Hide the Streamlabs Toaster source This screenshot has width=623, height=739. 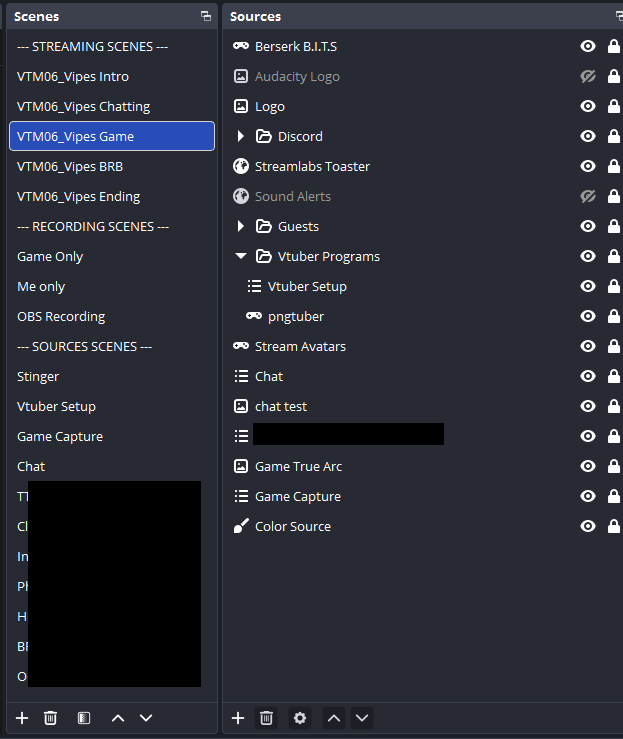[x=588, y=167]
